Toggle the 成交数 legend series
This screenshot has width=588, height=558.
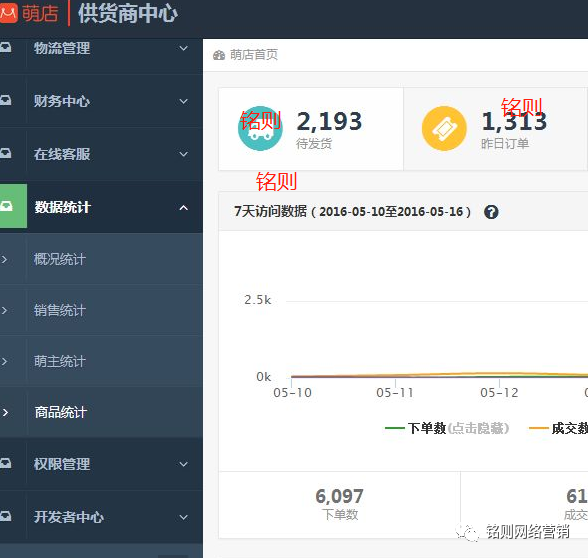pyautogui.click(x=558, y=428)
